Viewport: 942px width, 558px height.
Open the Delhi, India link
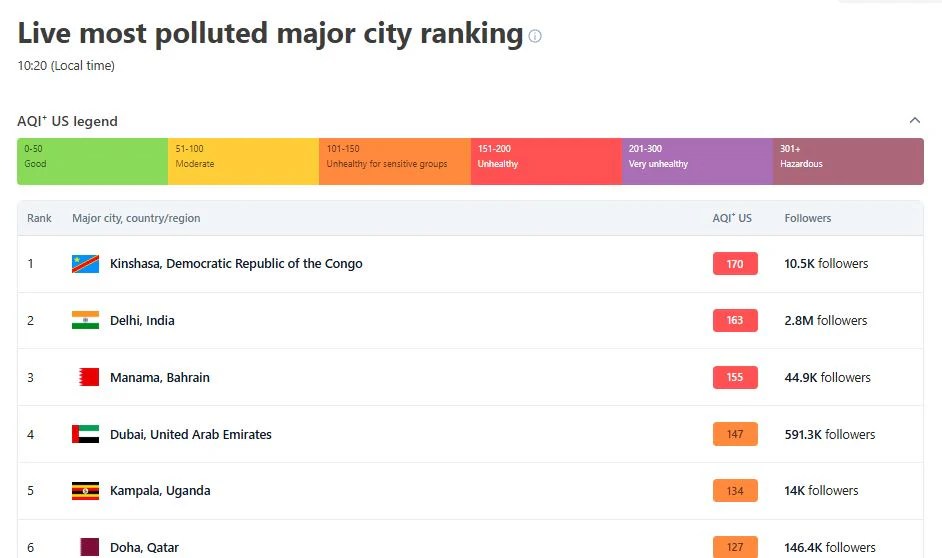point(142,321)
